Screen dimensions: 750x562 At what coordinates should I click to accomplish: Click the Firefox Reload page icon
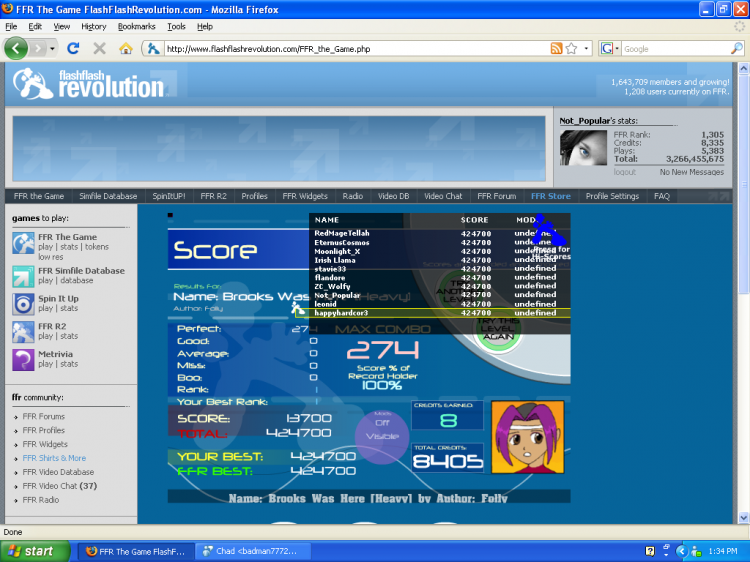pos(73,48)
